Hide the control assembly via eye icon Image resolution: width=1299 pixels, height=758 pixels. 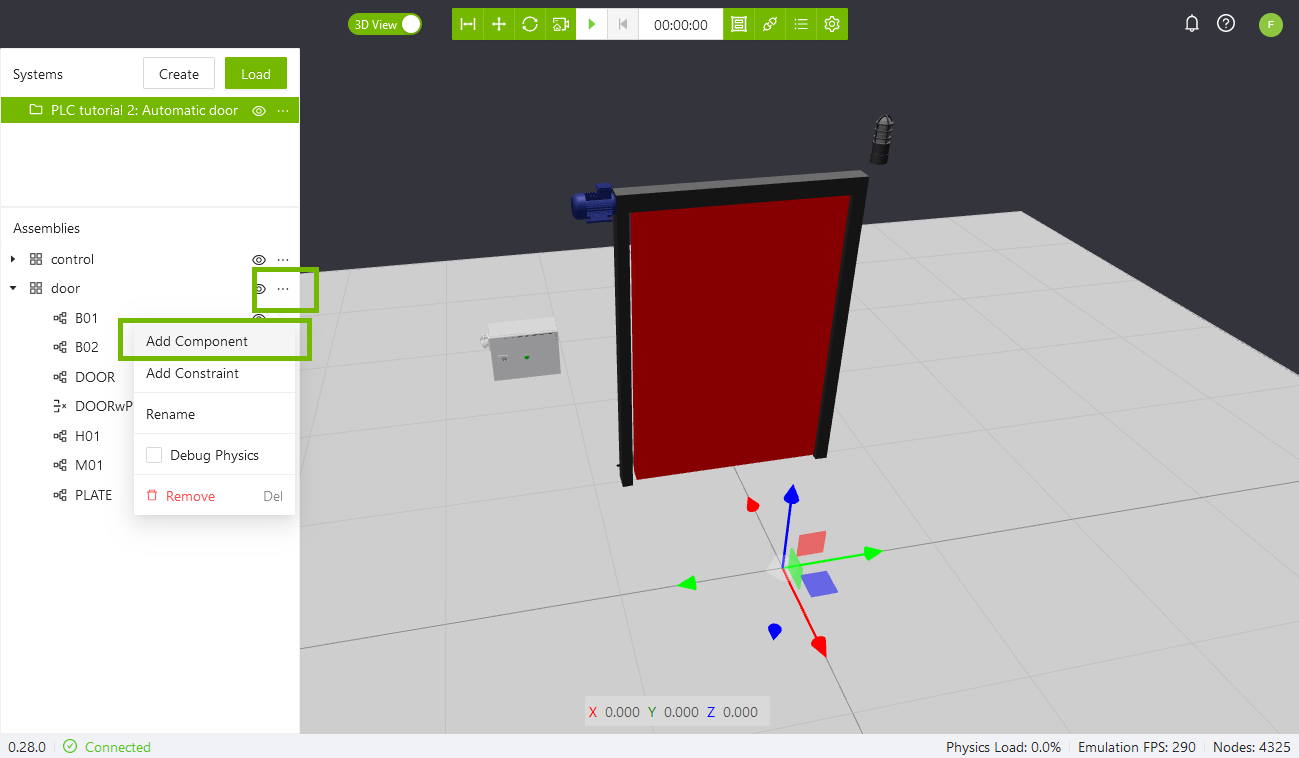(x=258, y=260)
